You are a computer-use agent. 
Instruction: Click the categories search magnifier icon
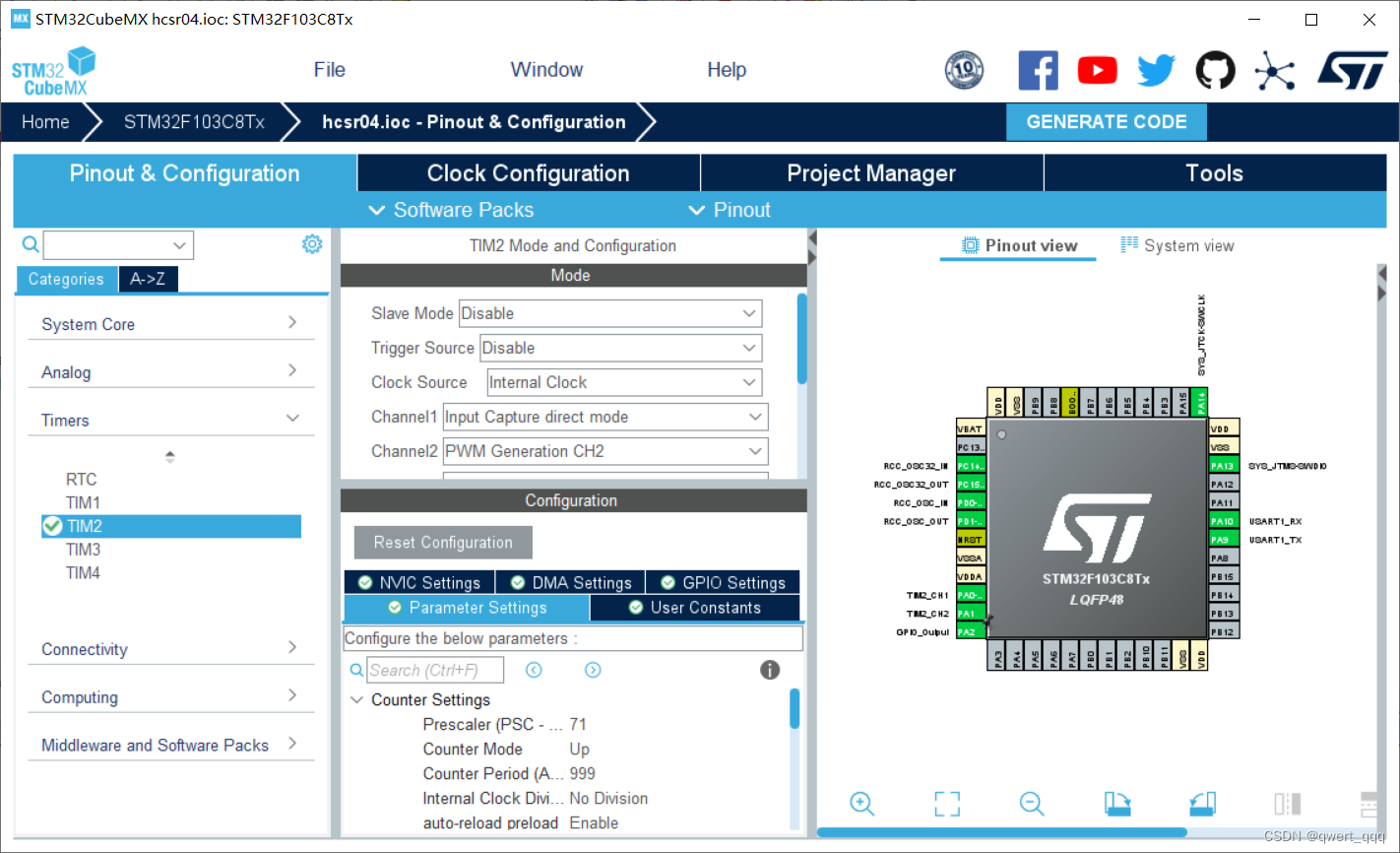31,244
